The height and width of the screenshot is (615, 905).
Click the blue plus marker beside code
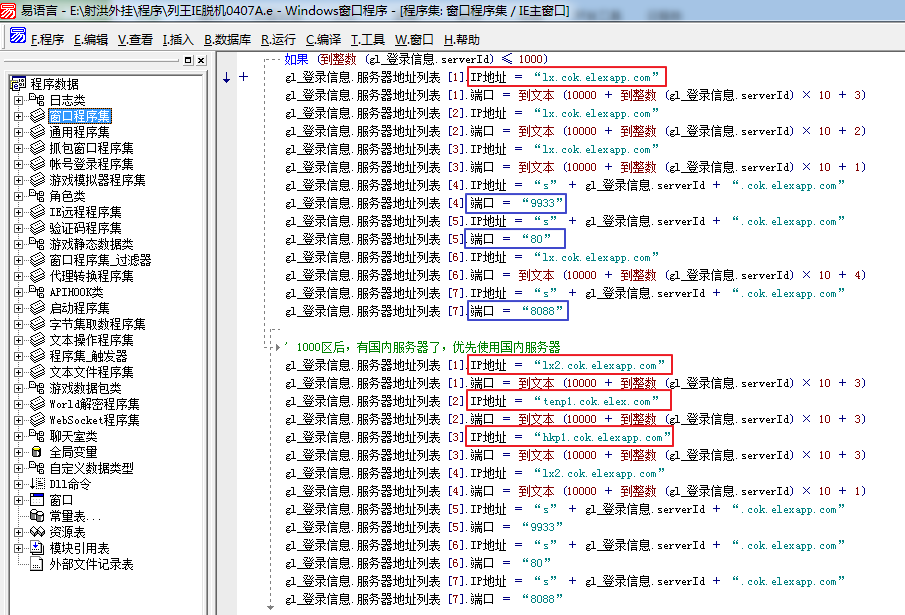[244, 77]
